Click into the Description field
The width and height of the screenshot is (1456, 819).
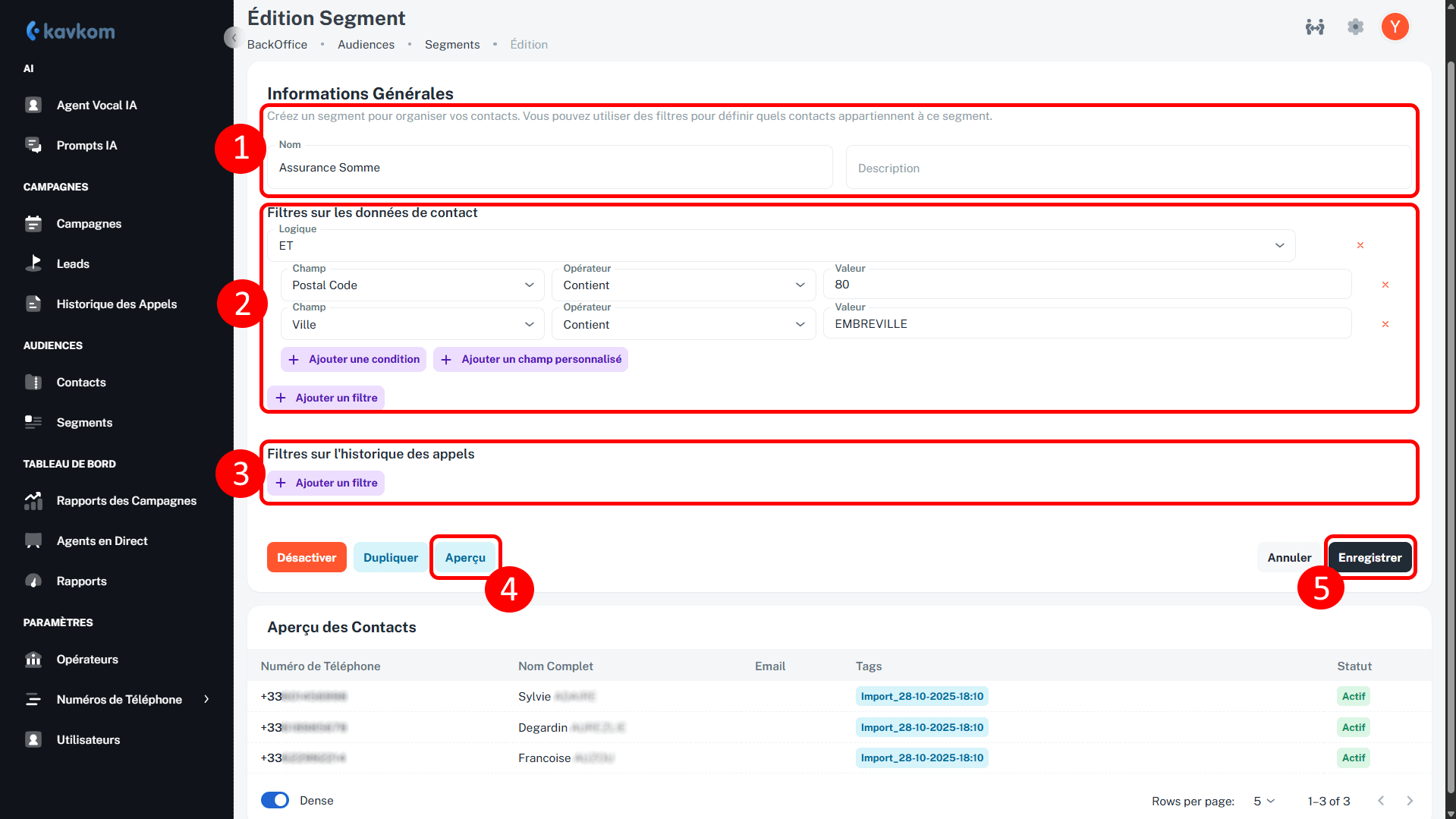point(1127,169)
